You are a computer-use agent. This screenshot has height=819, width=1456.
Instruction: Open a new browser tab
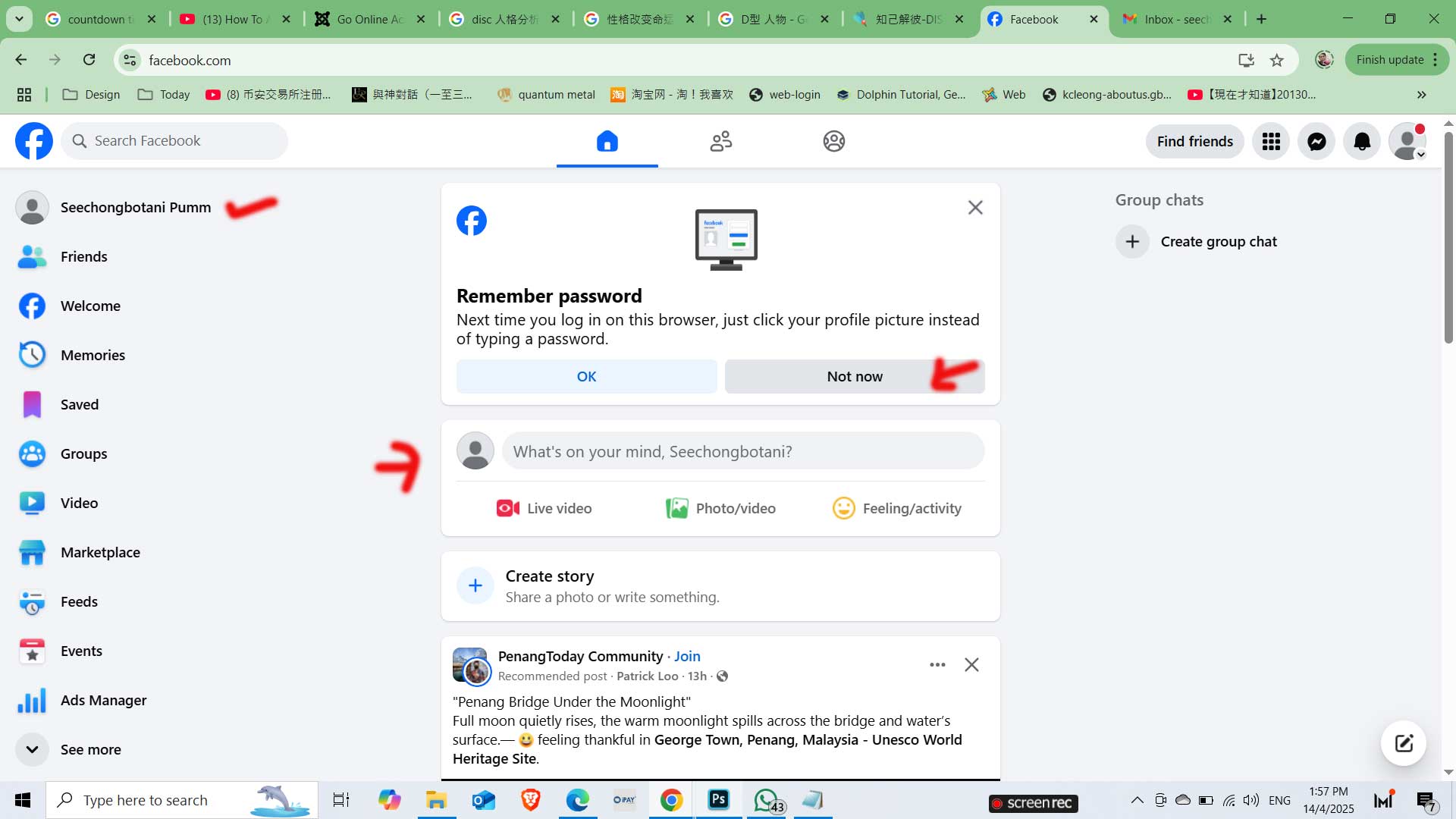(1261, 19)
